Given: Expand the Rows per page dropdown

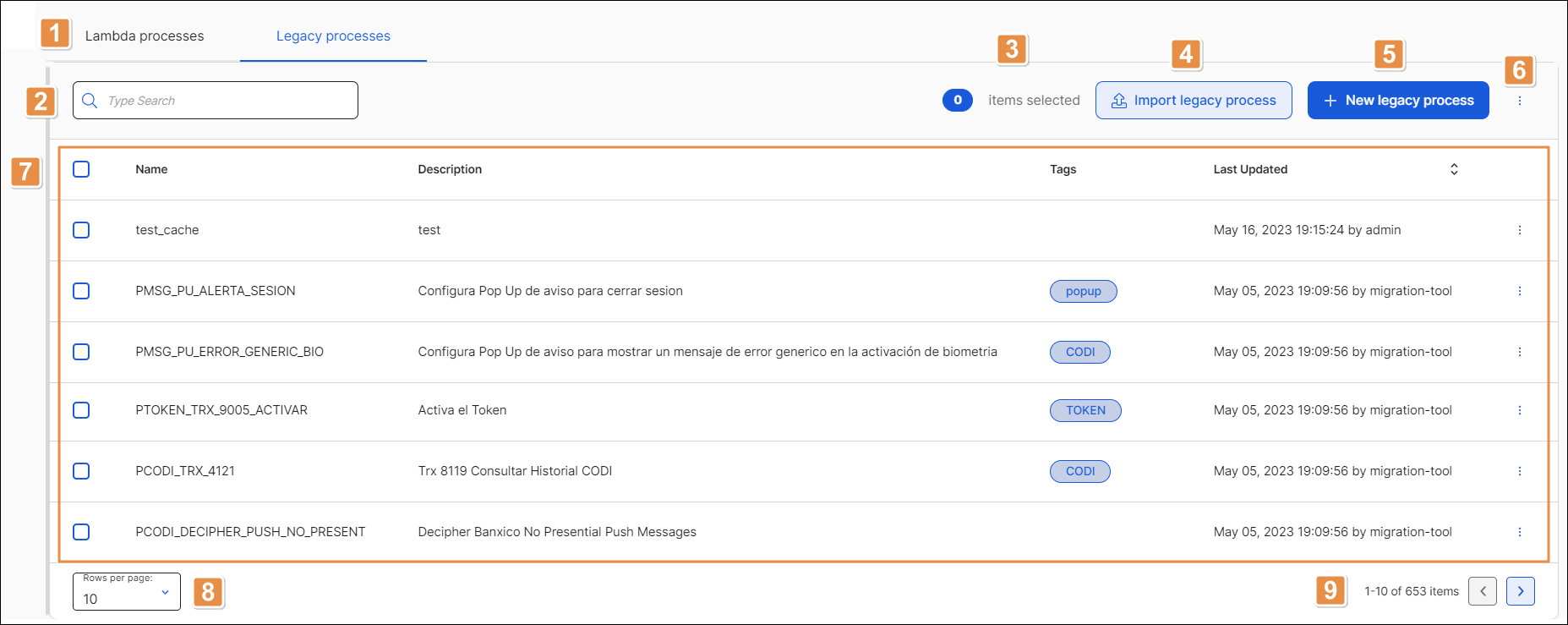Looking at the screenshot, I should (127, 592).
